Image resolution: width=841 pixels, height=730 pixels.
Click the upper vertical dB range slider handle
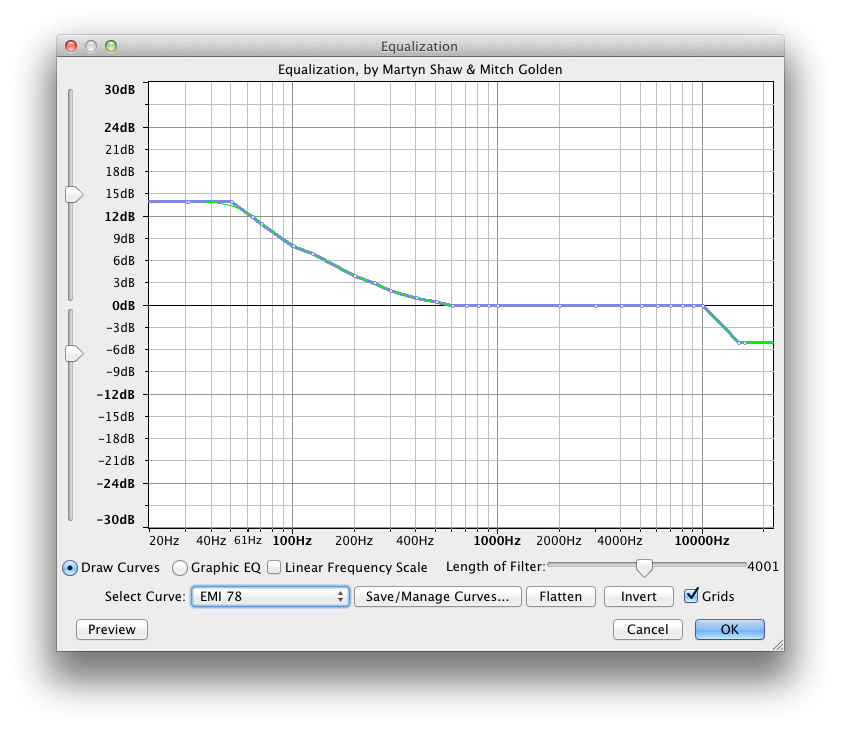click(74, 195)
